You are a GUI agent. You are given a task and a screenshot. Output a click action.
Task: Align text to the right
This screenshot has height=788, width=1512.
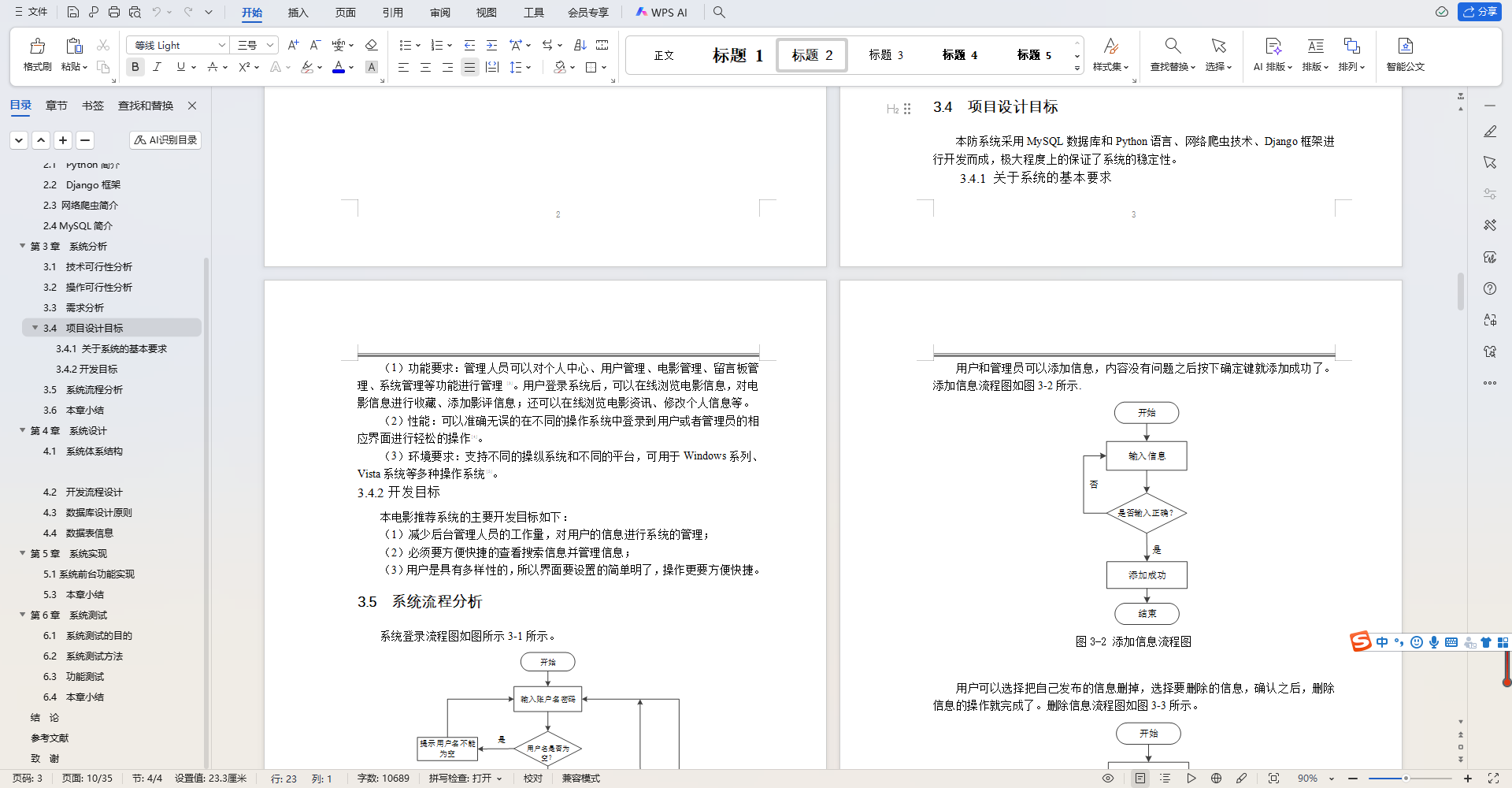(x=447, y=67)
